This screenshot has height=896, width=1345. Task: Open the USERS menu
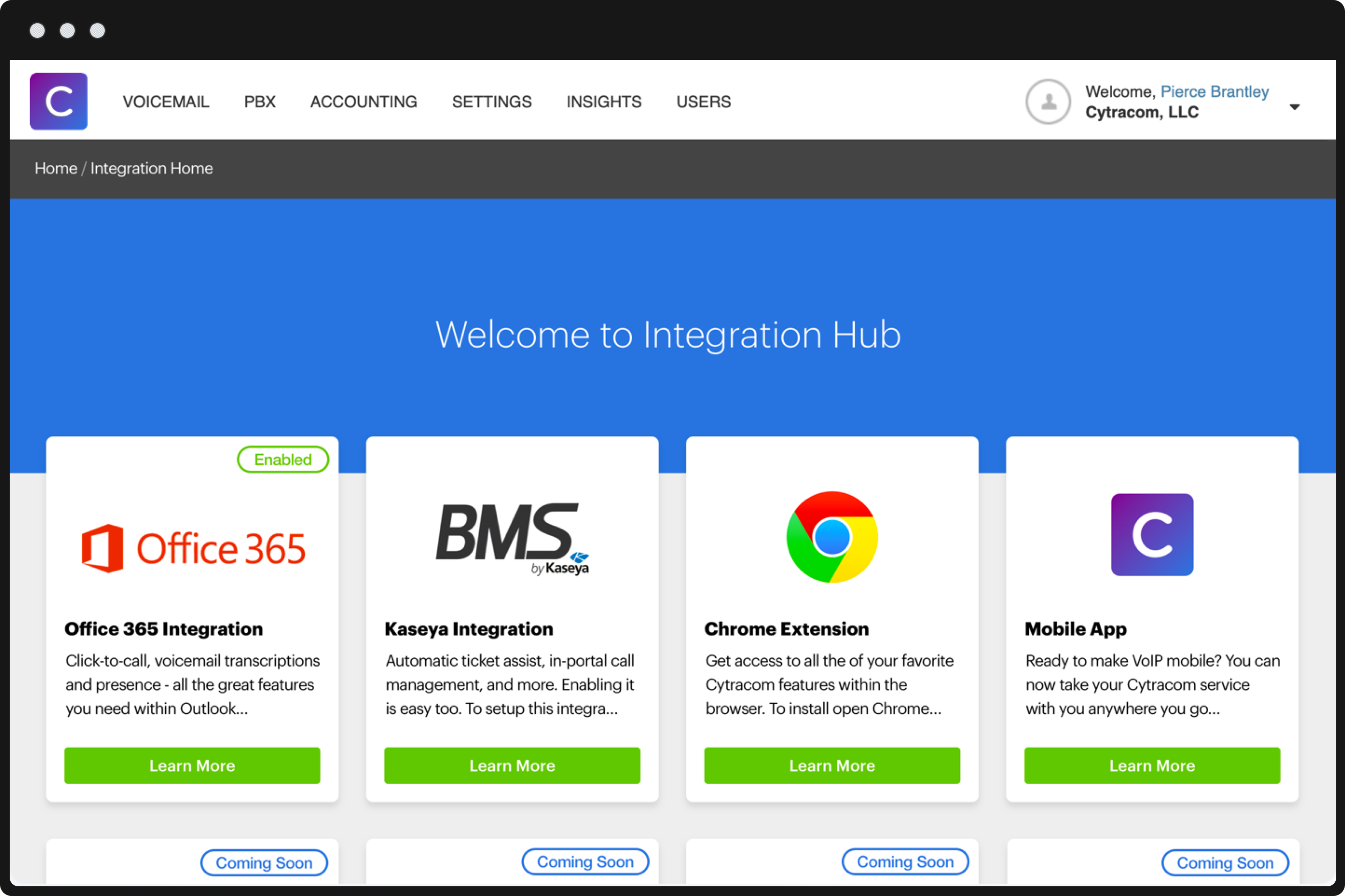tap(704, 102)
